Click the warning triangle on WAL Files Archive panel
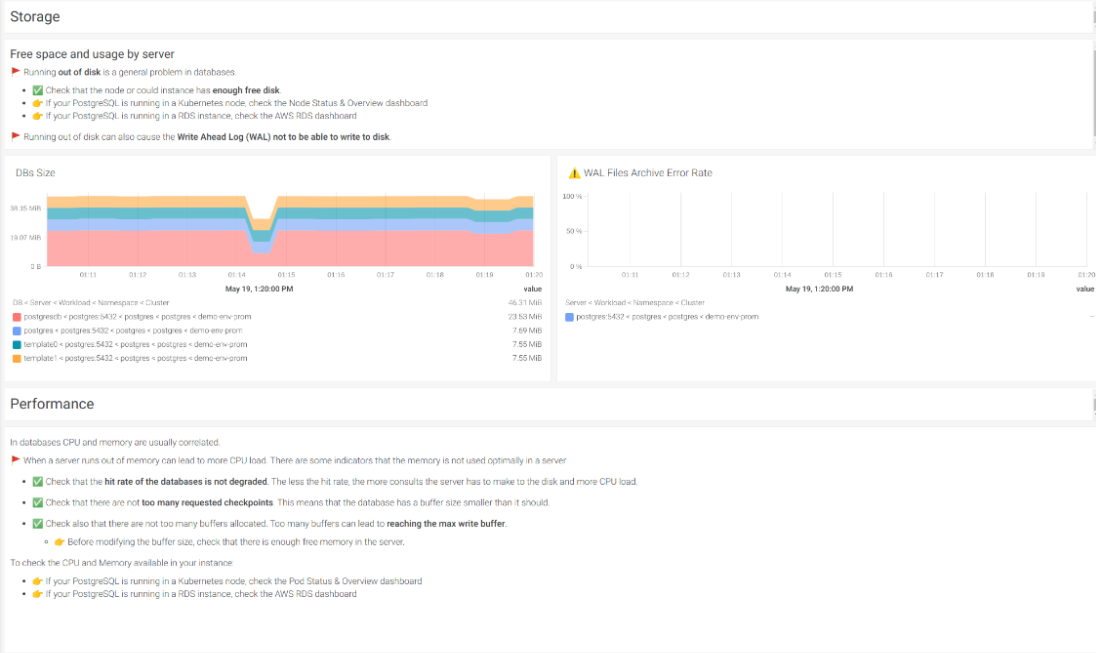The image size is (1097, 653). coord(577,172)
